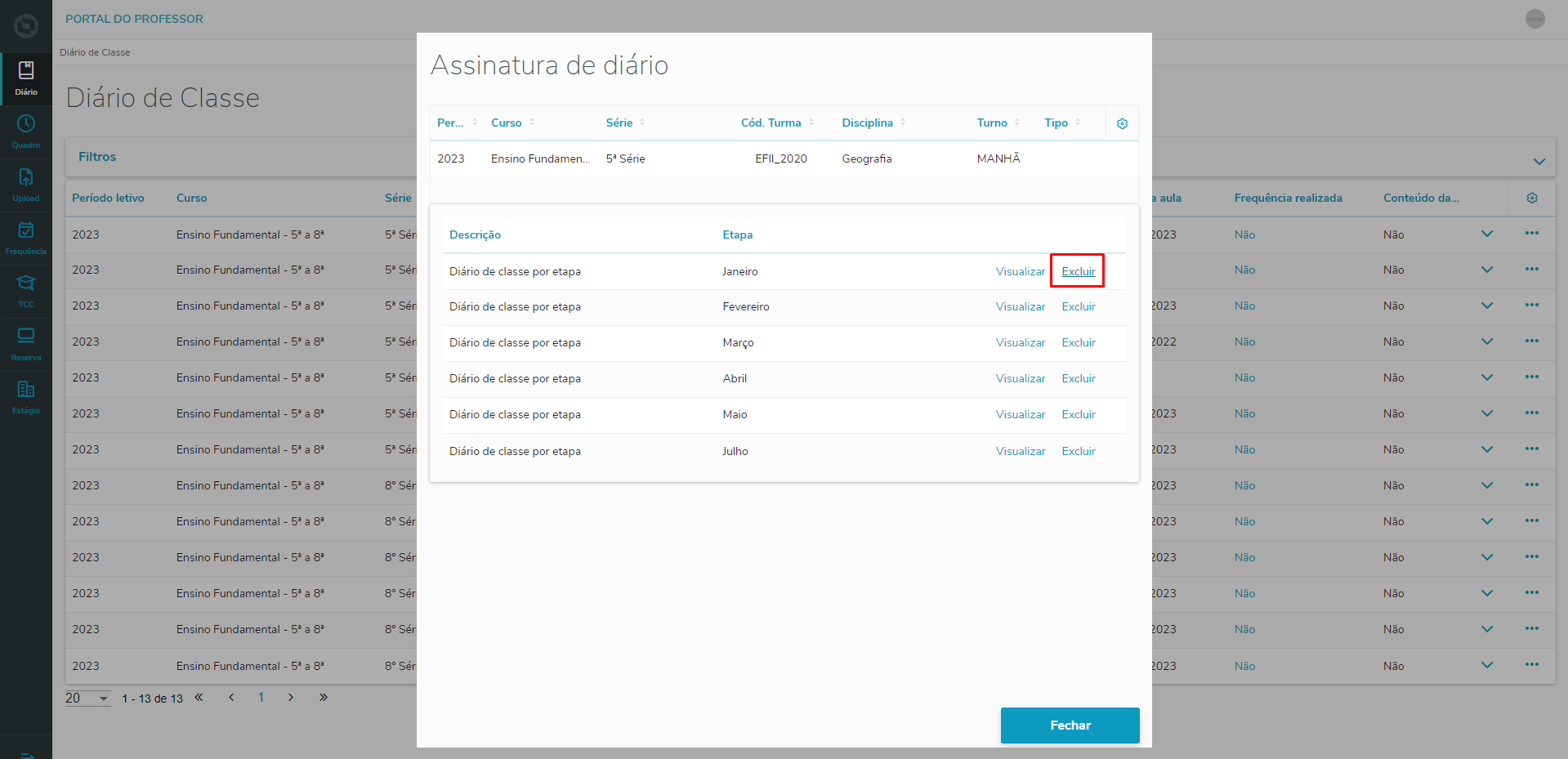Go to the first page of results
The height and width of the screenshot is (759, 1568).
click(x=199, y=698)
